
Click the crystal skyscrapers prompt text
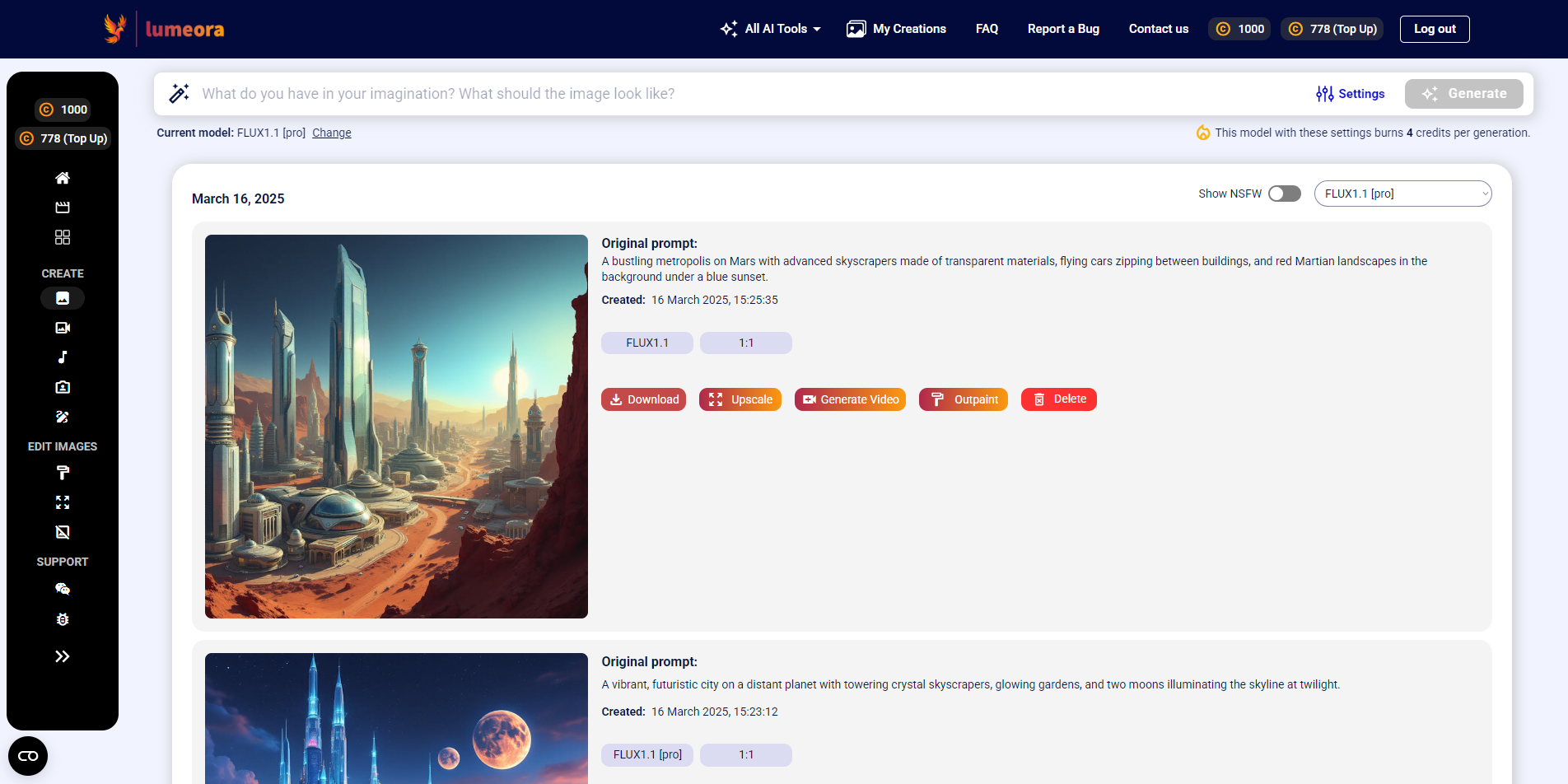click(970, 684)
